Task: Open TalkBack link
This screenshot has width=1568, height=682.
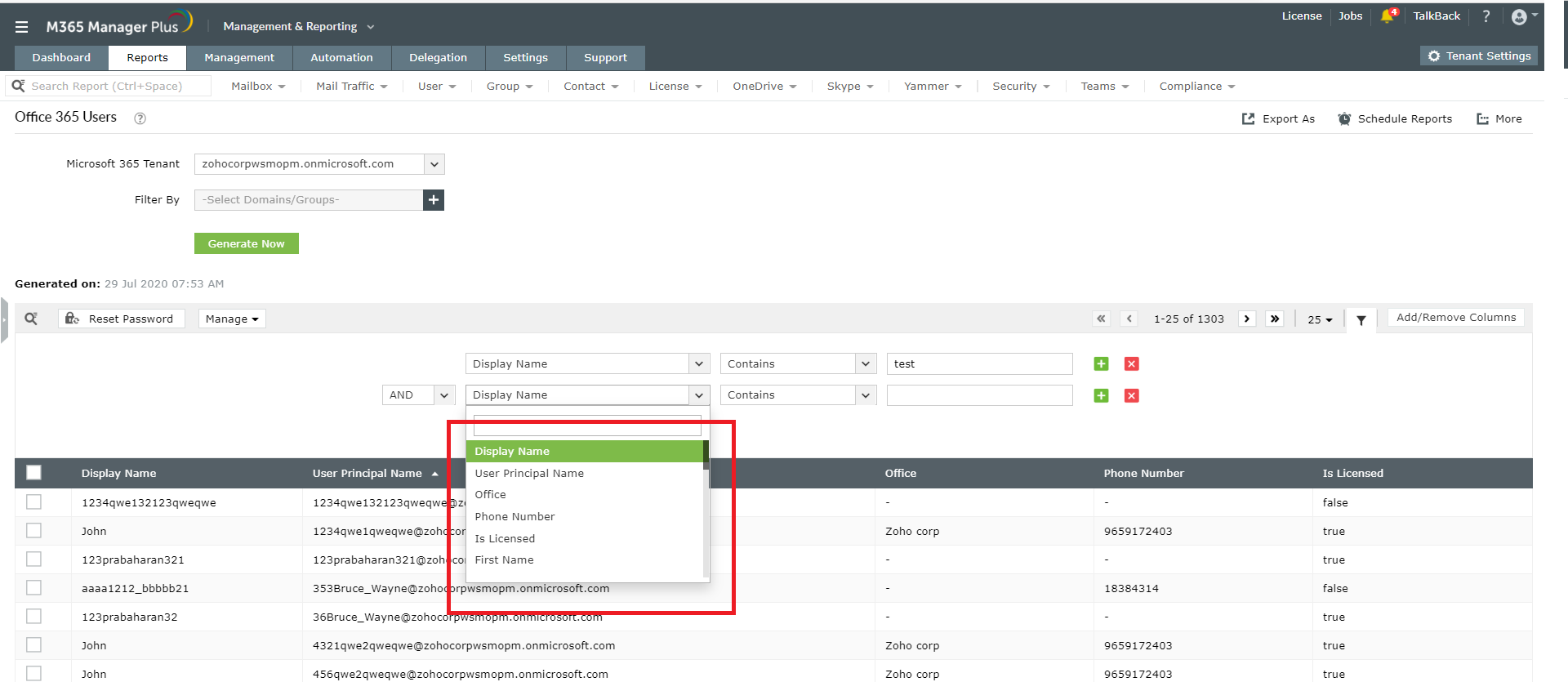Action: click(x=1437, y=16)
